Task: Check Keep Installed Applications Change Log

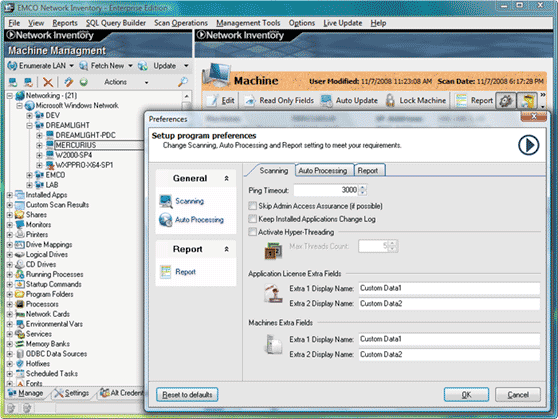Action: click(252, 219)
